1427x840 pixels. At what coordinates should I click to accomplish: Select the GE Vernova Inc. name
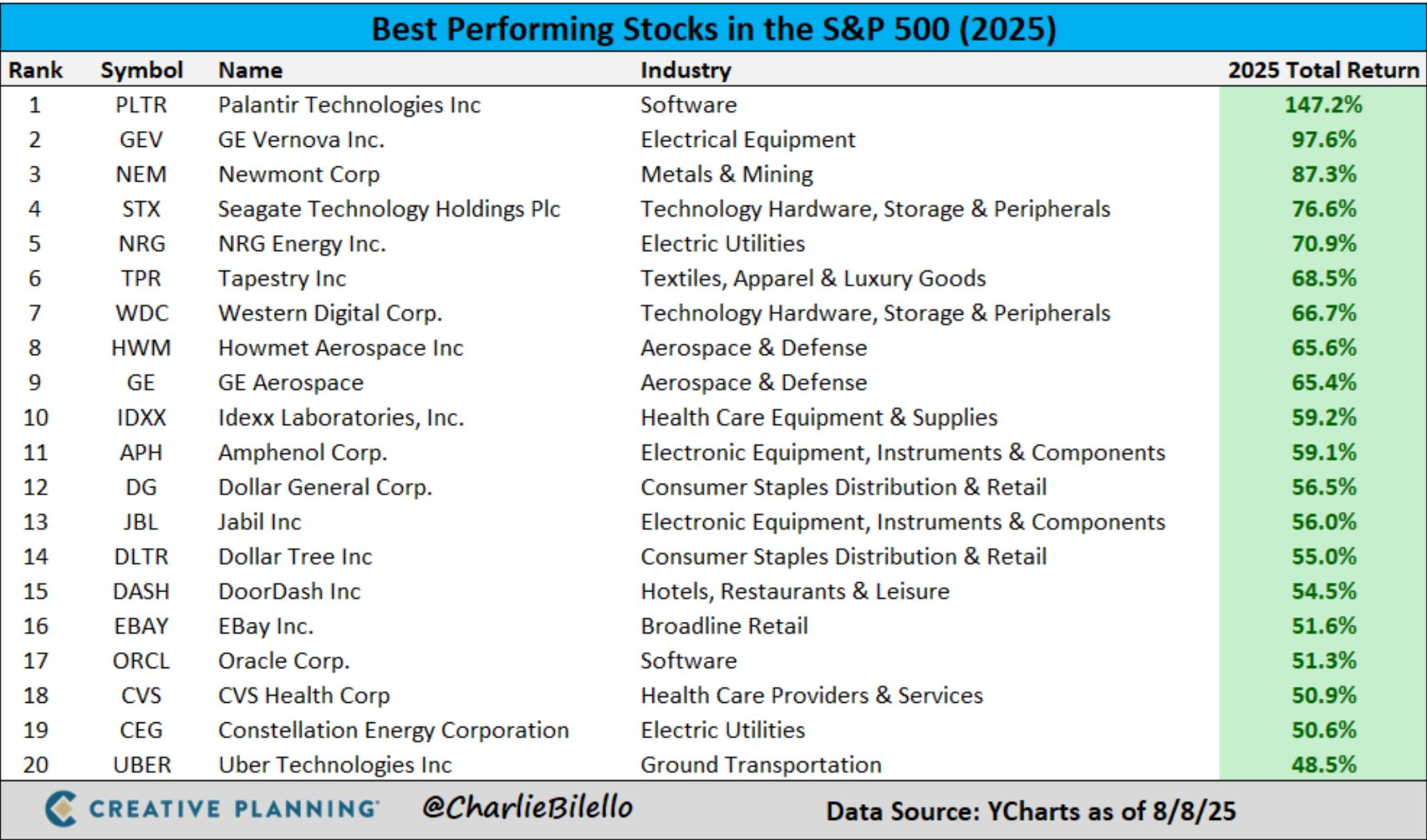point(301,139)
